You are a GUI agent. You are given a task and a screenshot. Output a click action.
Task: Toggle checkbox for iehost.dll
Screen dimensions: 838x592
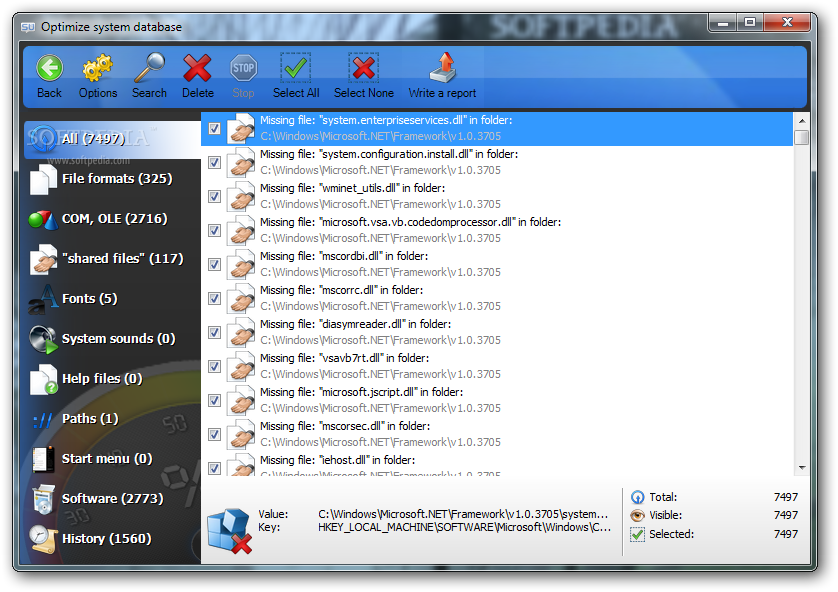tap(214, 469)
